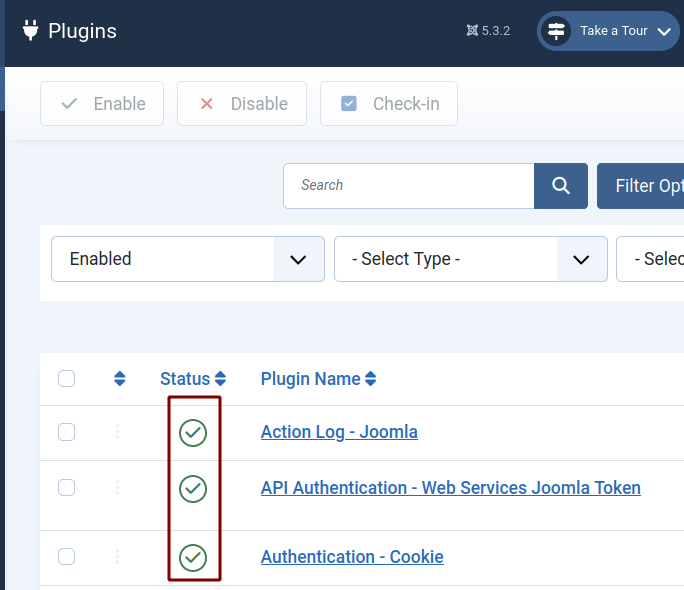The width and height of the screenshot is (684, 590).
Task: Tick checkbox for Action Log - Joomla
Action: click(66, 432)
